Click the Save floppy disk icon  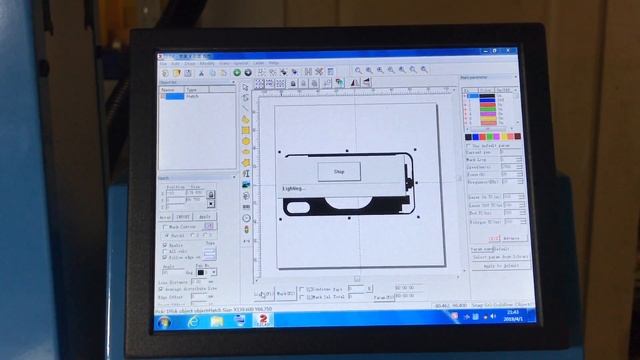point(188,73)
